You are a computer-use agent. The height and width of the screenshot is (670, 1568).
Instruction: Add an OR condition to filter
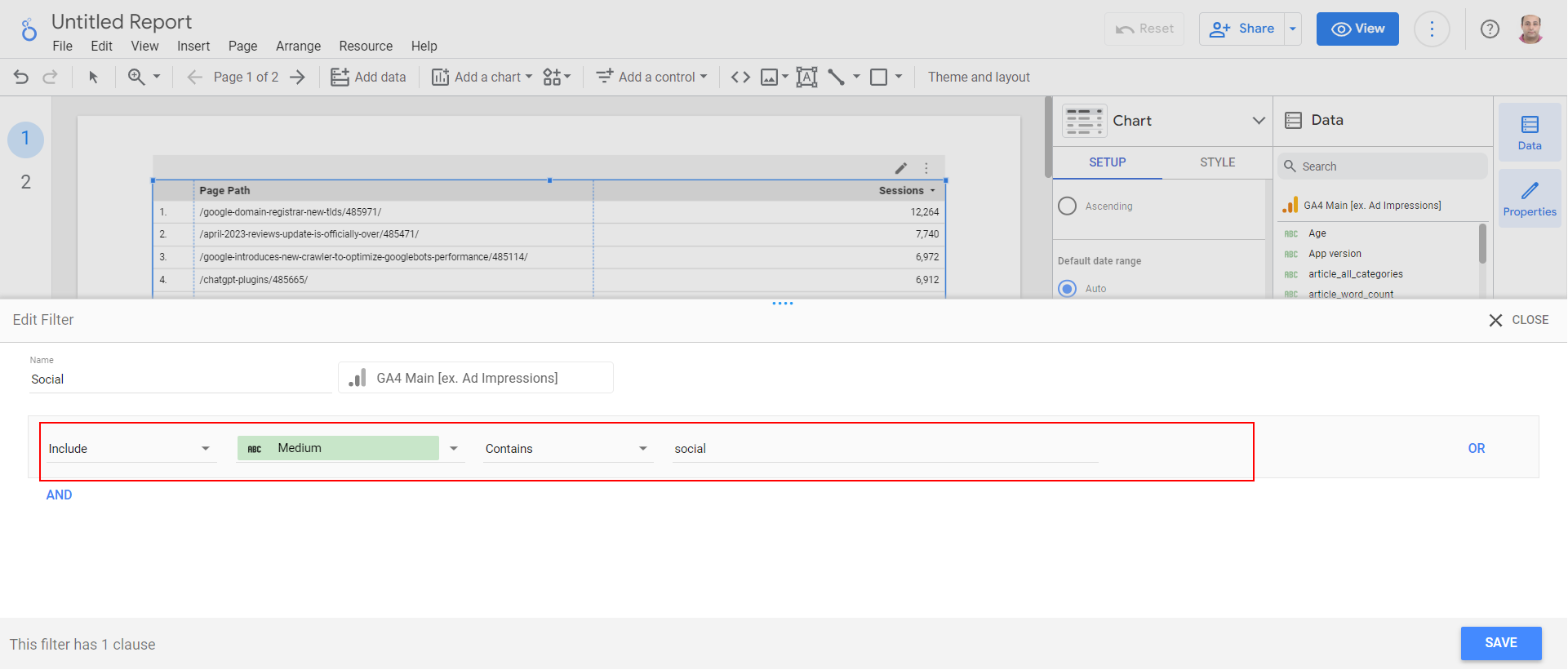point(1477,449)
